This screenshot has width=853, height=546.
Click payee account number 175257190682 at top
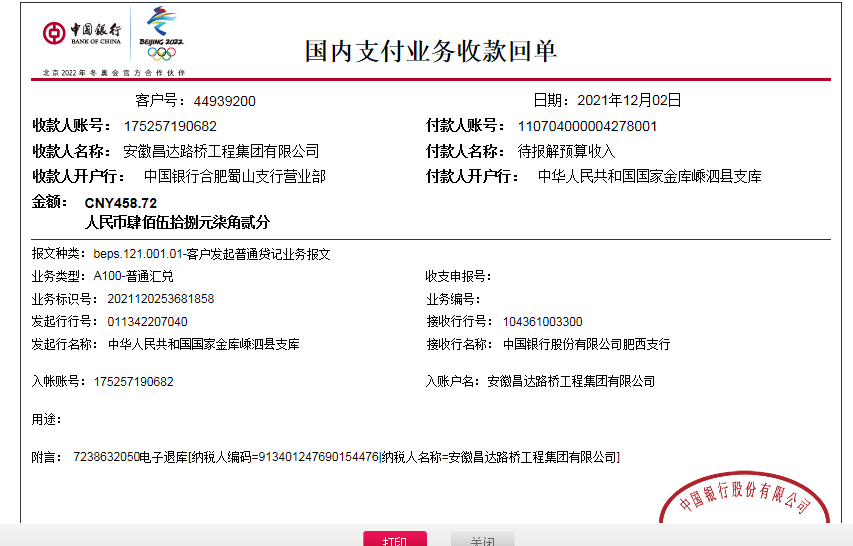tap(170, 126)
